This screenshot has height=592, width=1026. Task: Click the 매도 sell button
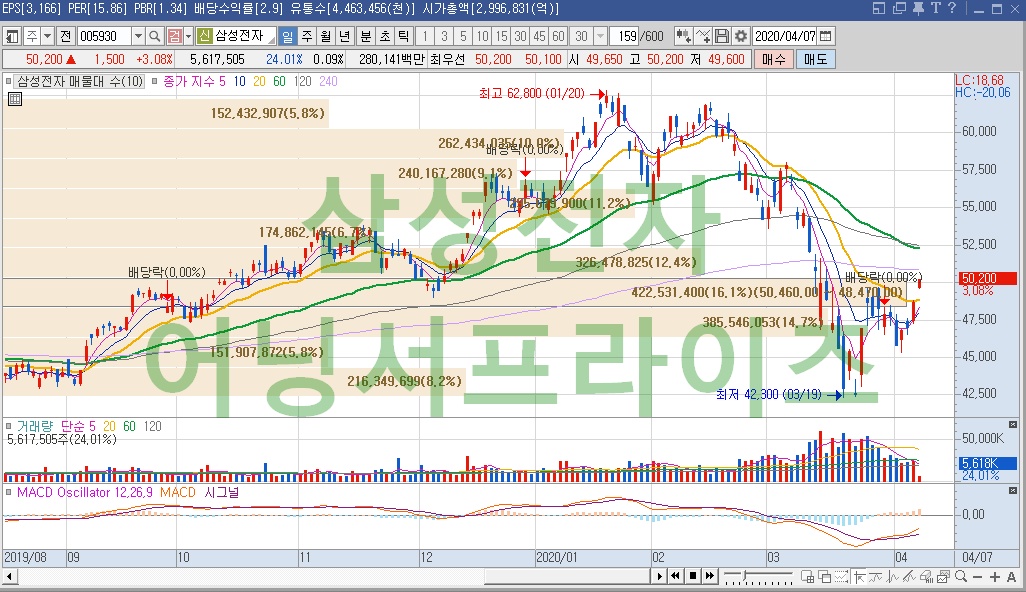pyautogui.click(x=815, y=59)
